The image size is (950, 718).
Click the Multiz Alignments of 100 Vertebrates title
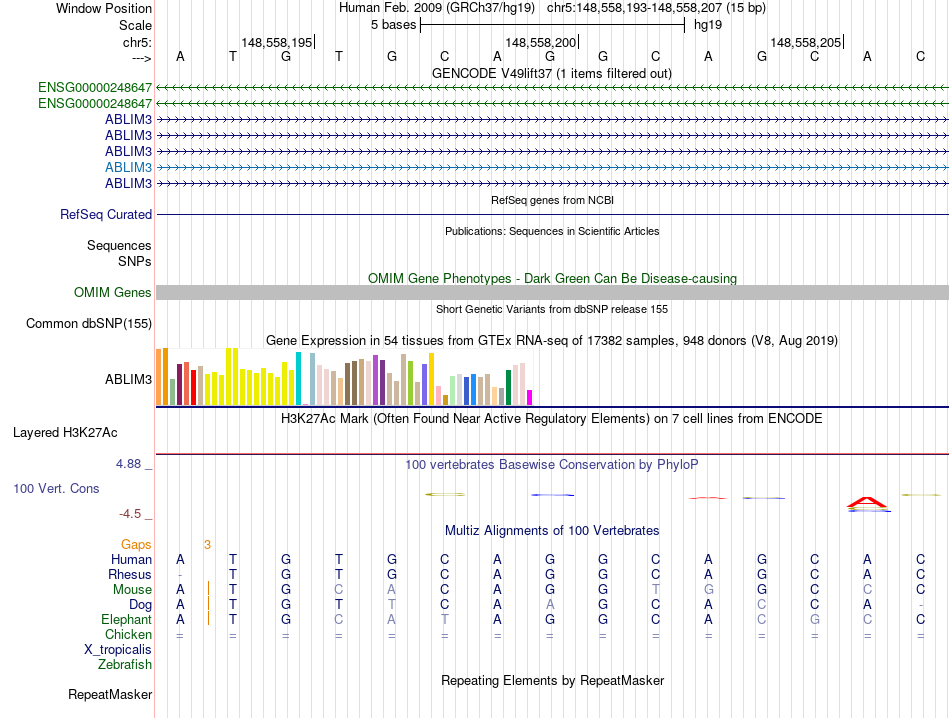pos(552,531)
